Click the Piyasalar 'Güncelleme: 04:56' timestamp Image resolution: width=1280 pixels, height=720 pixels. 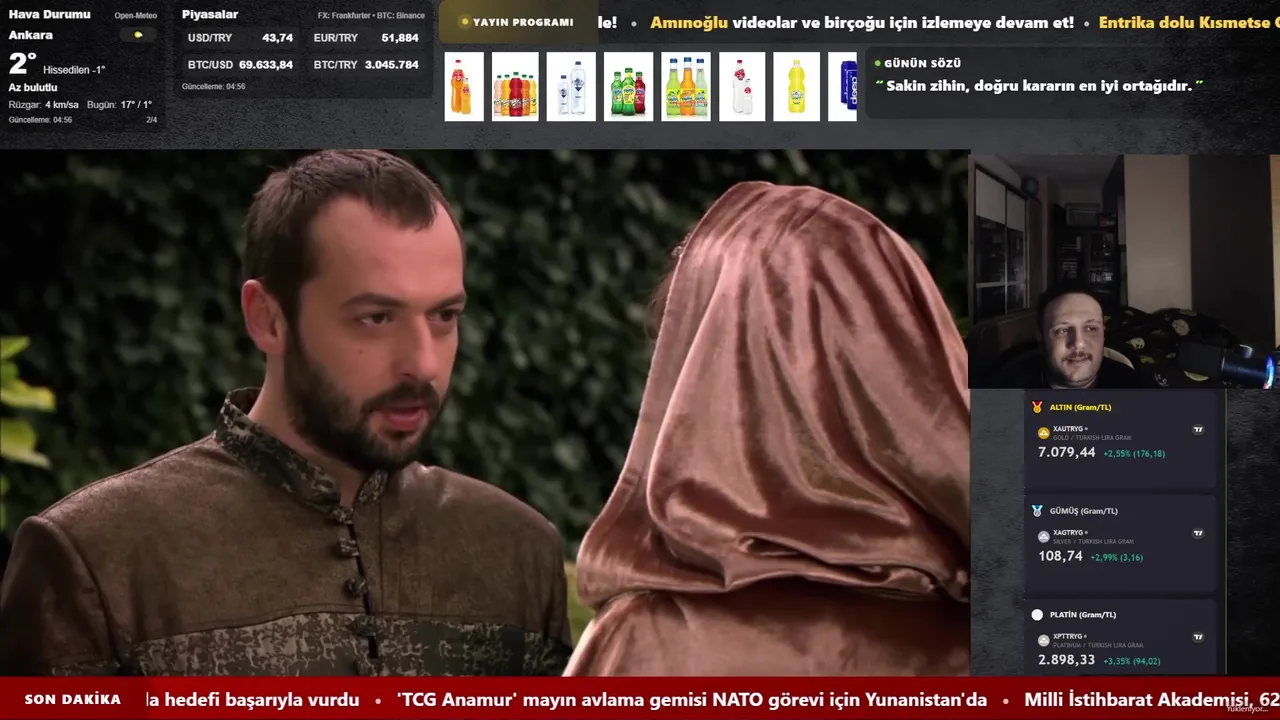[x=213, y=87]
